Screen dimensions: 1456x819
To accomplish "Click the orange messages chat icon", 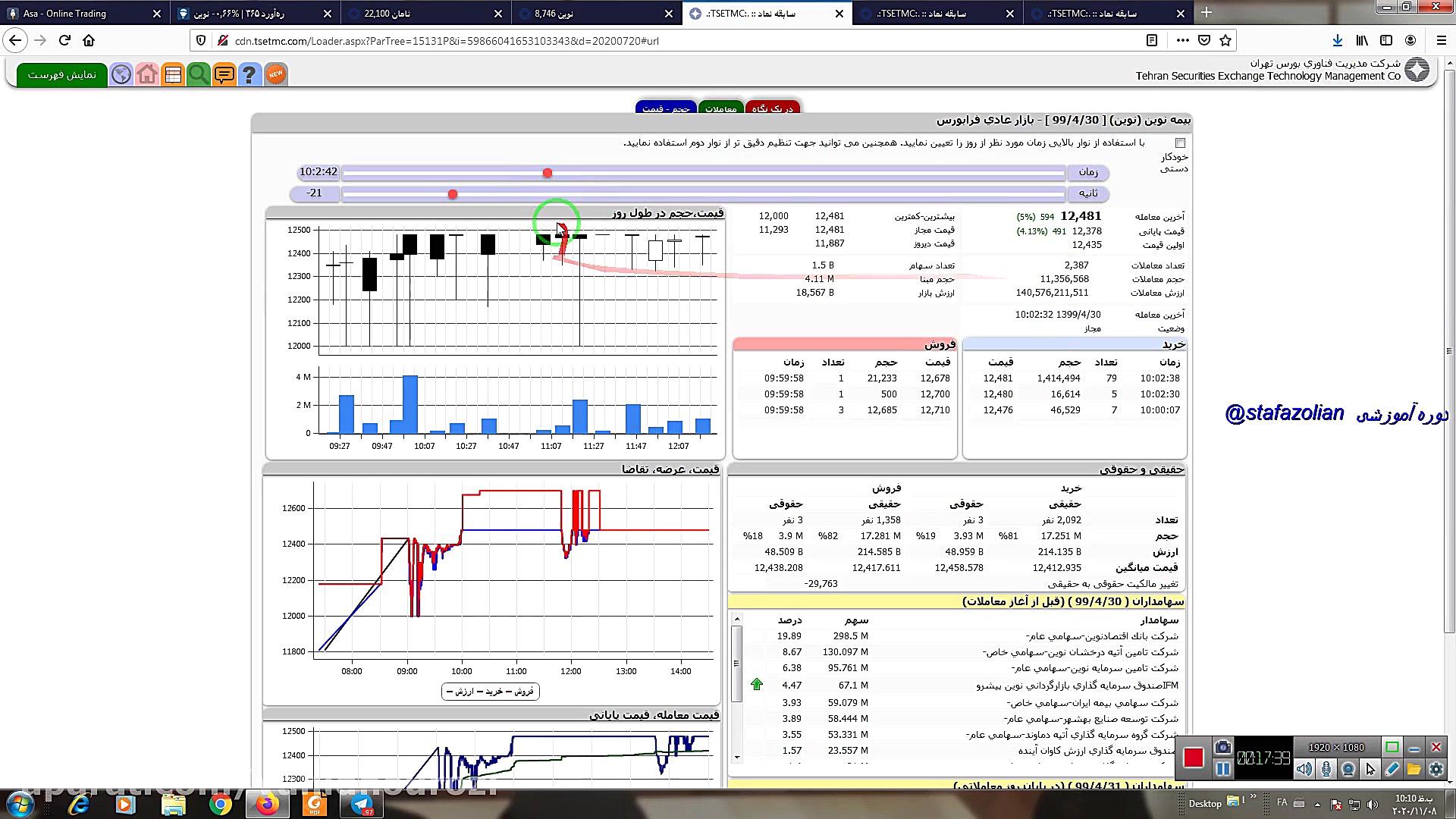I will (224, 74).
